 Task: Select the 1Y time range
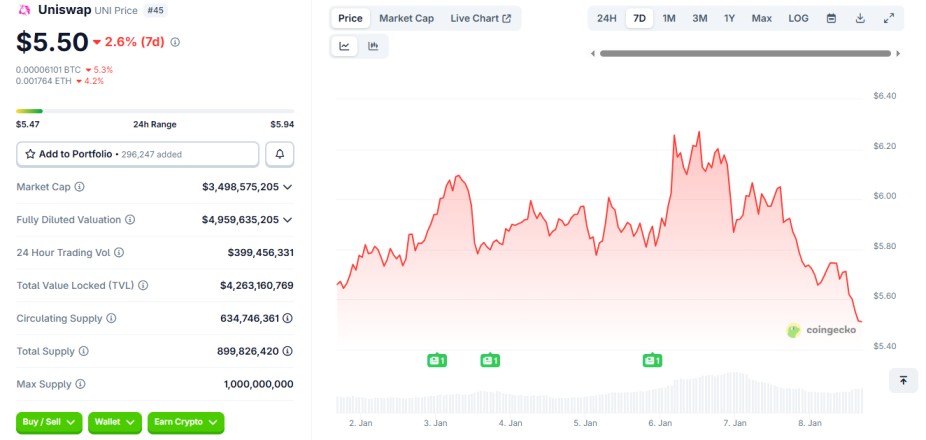tap(730, 18)
